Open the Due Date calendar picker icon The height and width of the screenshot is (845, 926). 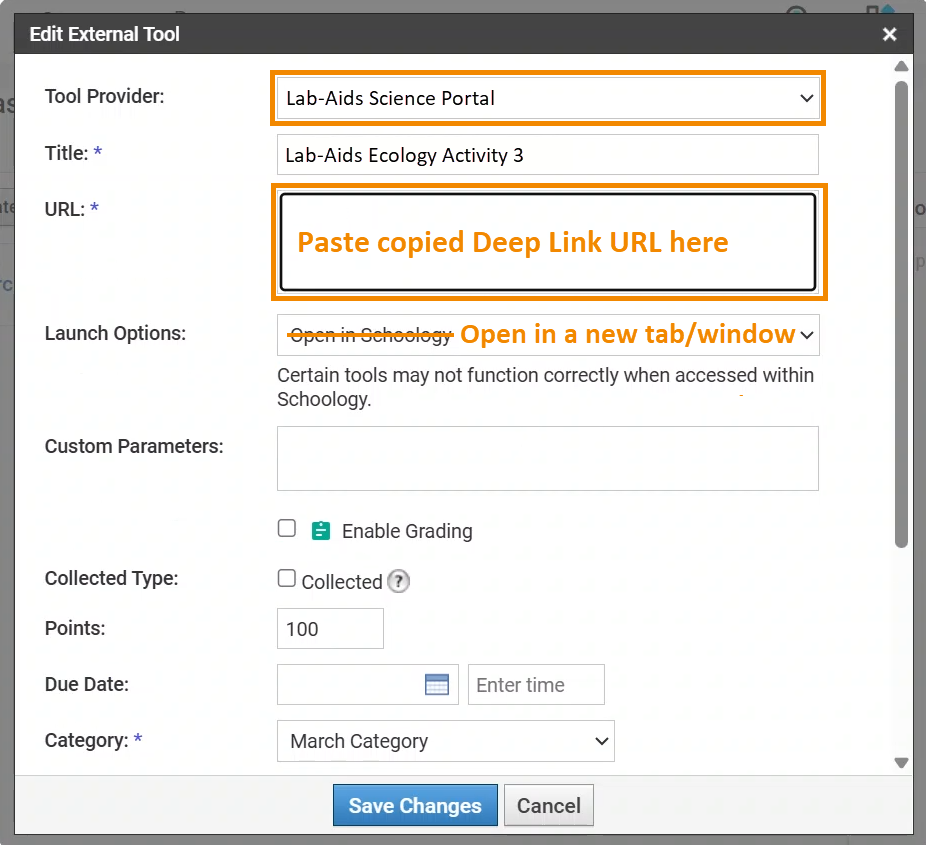point(437,684)
